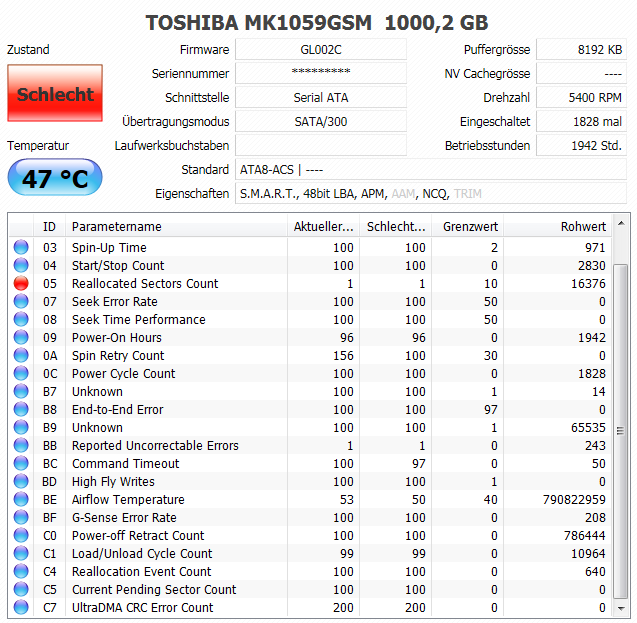Click threshold value 97 in End-to-End Error row
The width and height of the screenshot is (637, 623).
(x=491, y=409)
